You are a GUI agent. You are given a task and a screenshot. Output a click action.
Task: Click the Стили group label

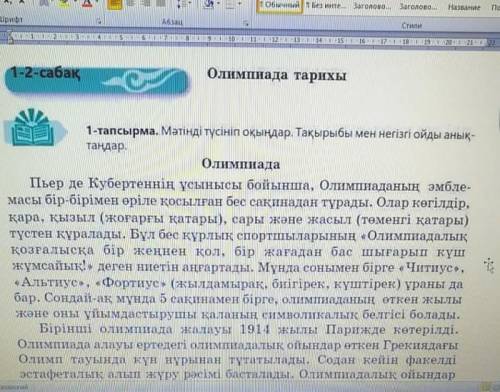[411, 26]
